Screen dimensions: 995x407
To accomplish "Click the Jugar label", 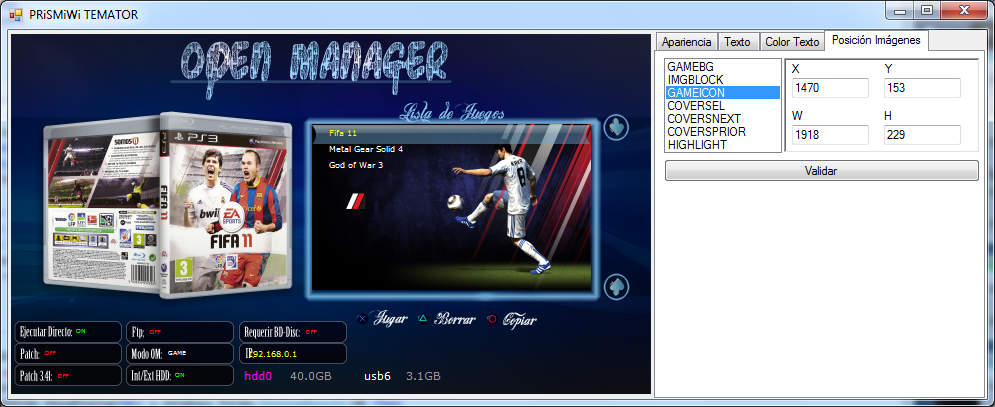I will (390, 319).
